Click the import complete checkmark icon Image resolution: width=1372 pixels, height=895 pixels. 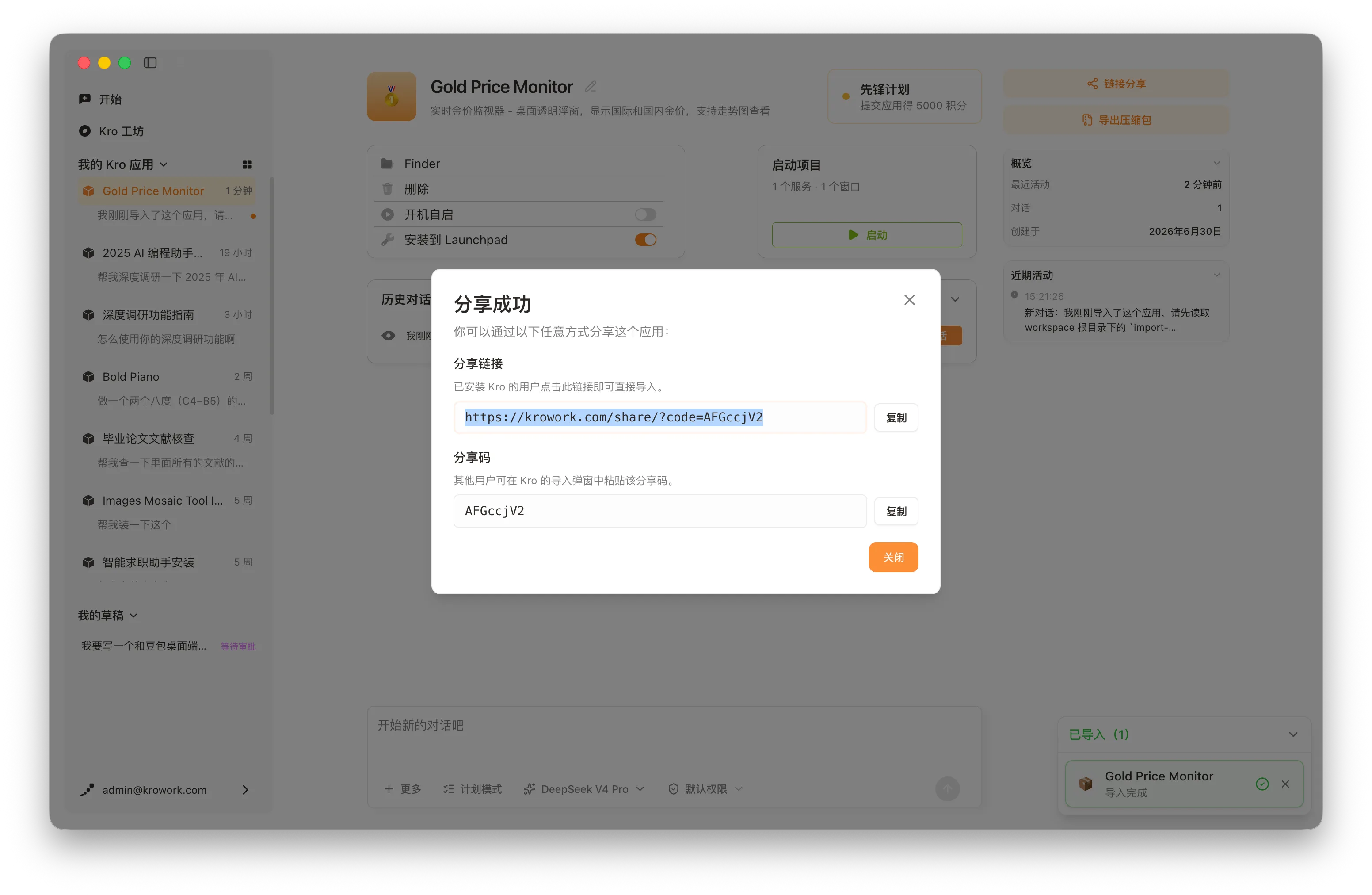coord(1261,784)
